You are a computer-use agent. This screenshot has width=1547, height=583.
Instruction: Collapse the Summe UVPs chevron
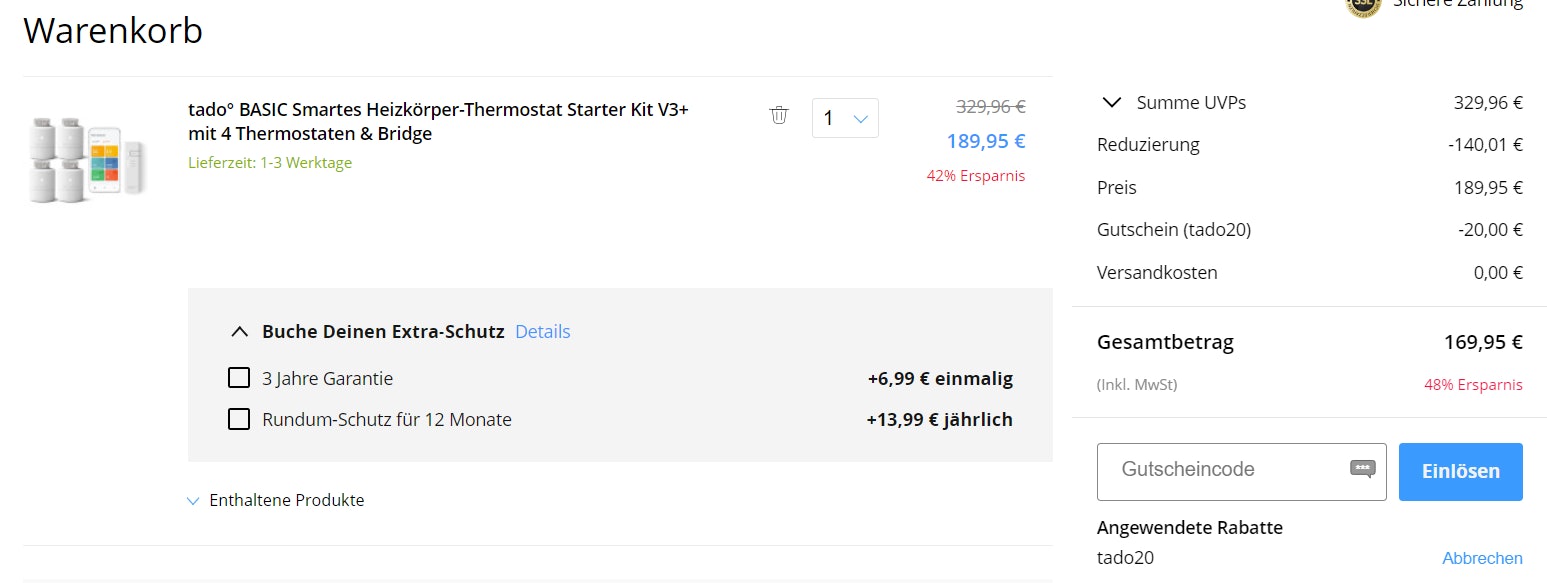[x=1111, y=102]
